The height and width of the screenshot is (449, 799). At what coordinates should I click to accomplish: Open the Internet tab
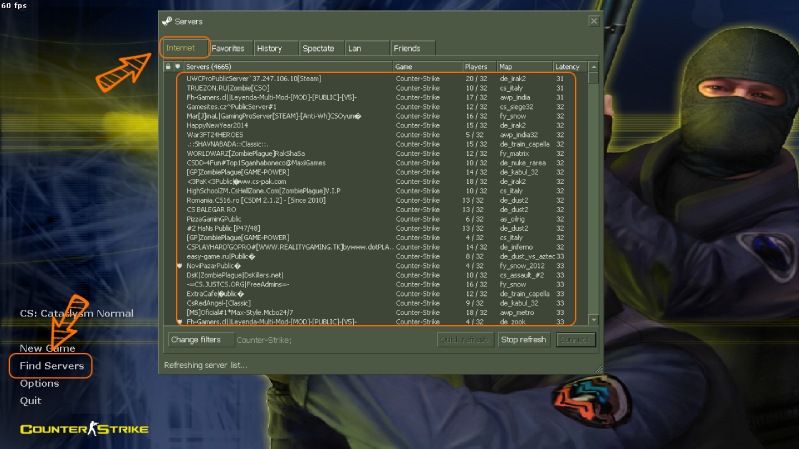click(184, 48)
